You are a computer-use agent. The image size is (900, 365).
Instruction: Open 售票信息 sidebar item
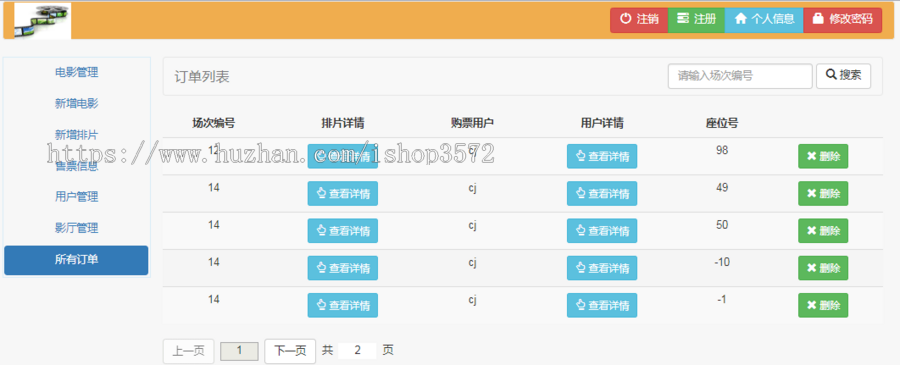pyautogui.click(x=76, y=166)
